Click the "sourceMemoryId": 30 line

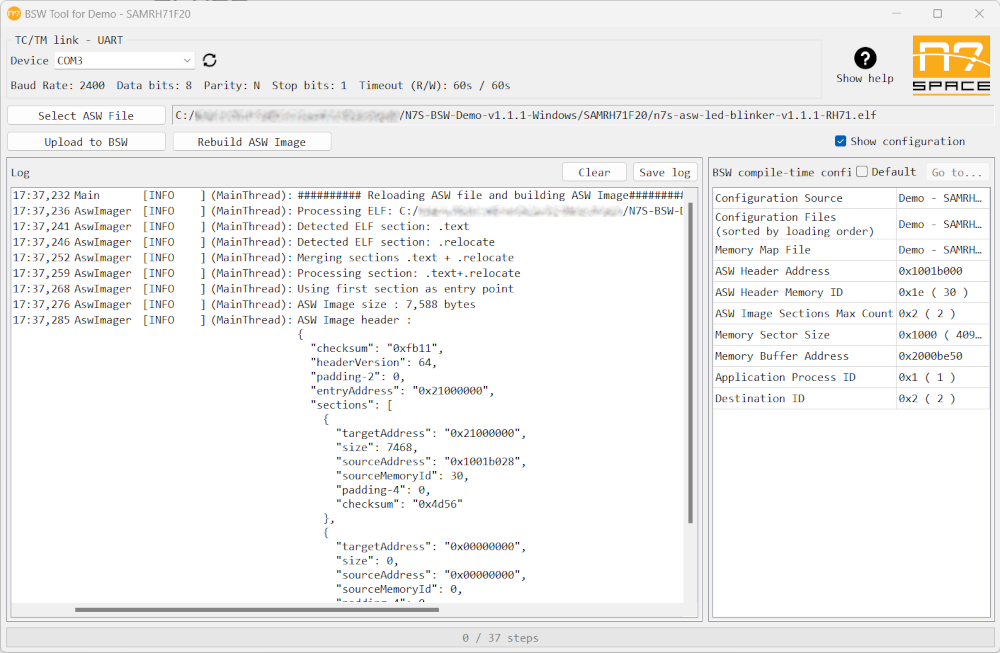[x=402, y=476]
